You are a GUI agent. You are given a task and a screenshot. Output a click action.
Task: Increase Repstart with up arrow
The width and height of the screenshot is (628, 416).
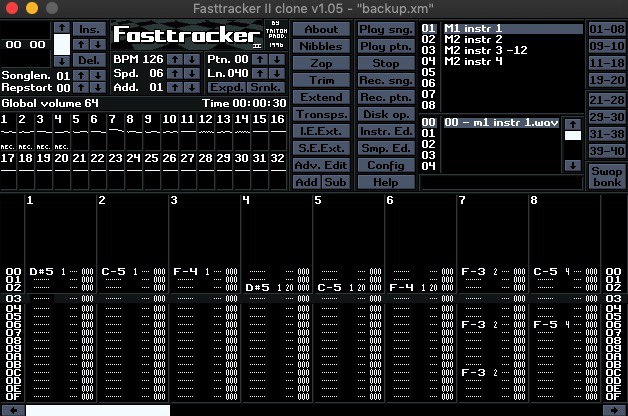tap(81, 87)
